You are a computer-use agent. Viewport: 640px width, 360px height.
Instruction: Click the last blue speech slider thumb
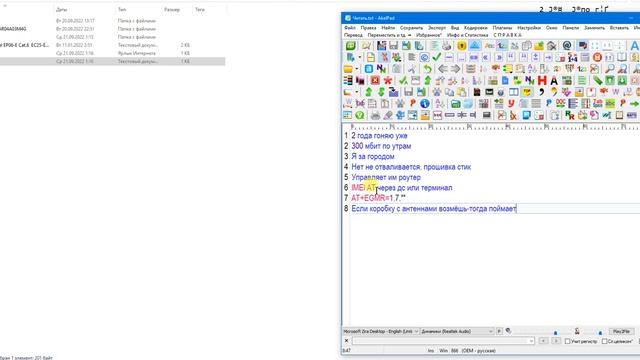[600, 333]
